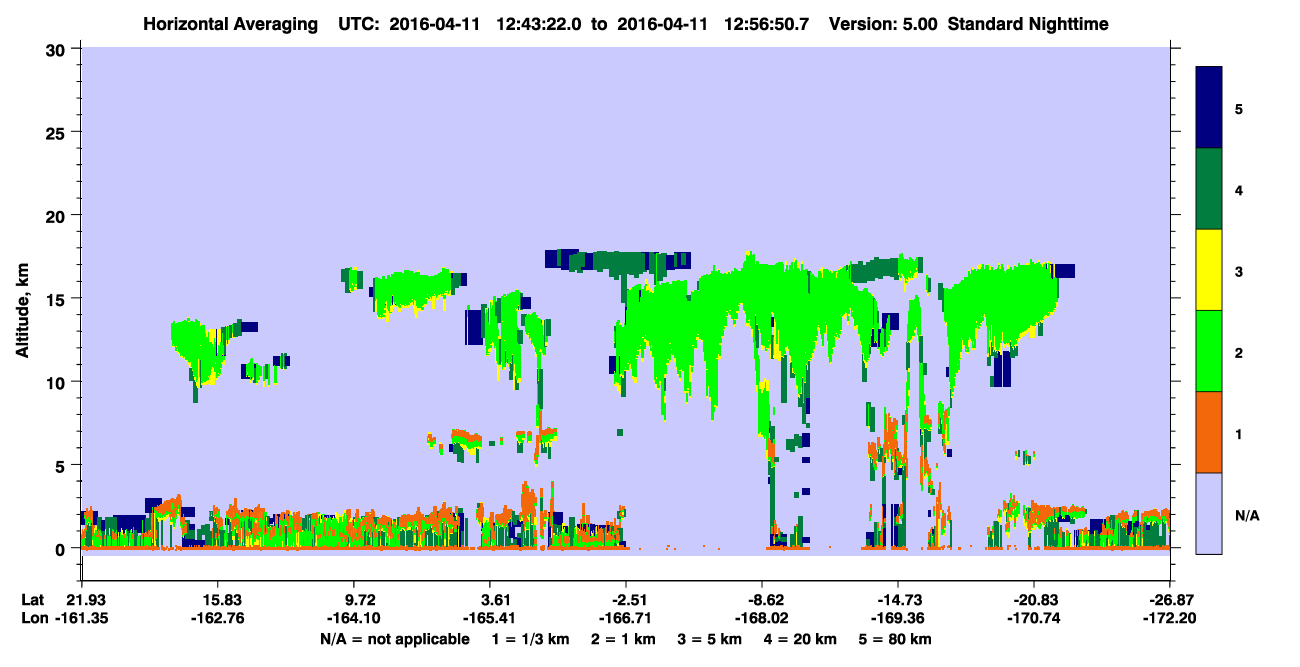The image size is (1300, 667).
Task: Click the bright green colorbar segment labeled 2
Action: [1209, 351]
